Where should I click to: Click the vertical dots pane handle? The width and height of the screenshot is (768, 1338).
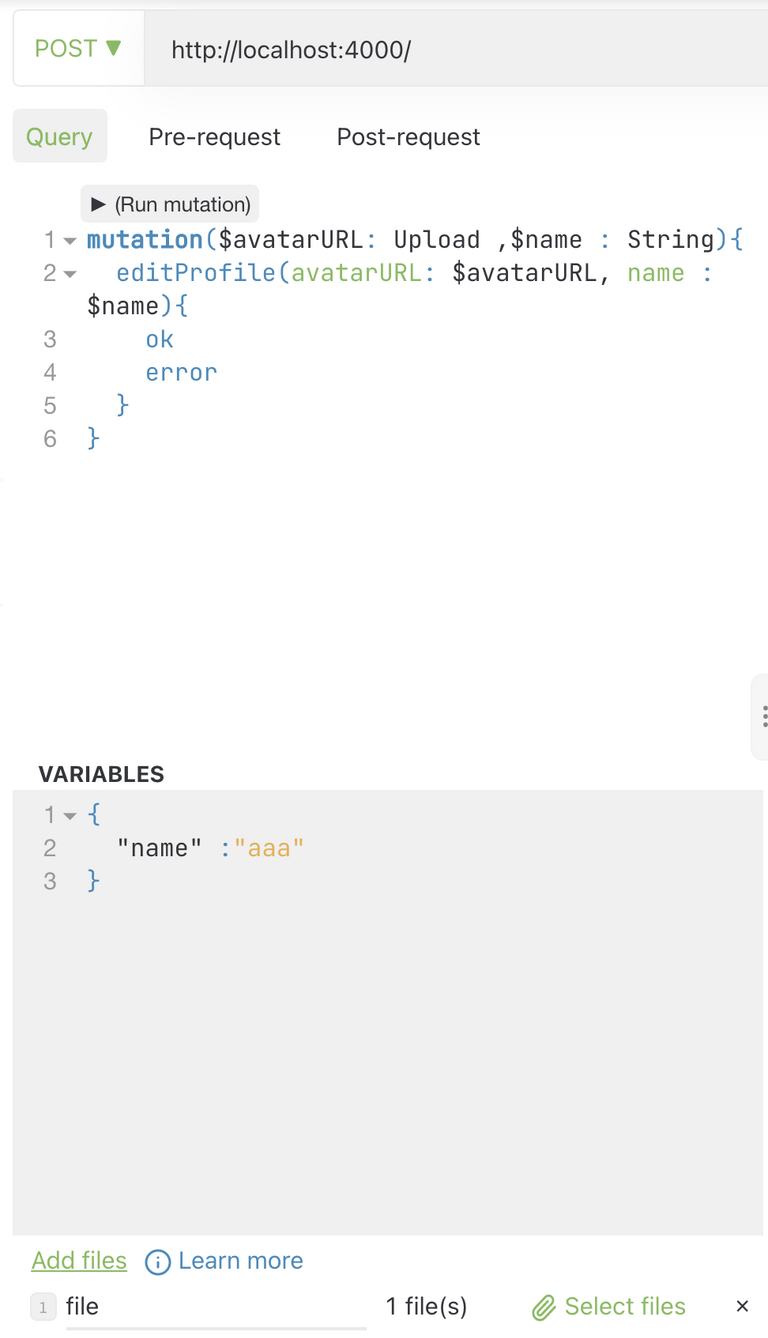pyautogui.click(x=764, y=716)
